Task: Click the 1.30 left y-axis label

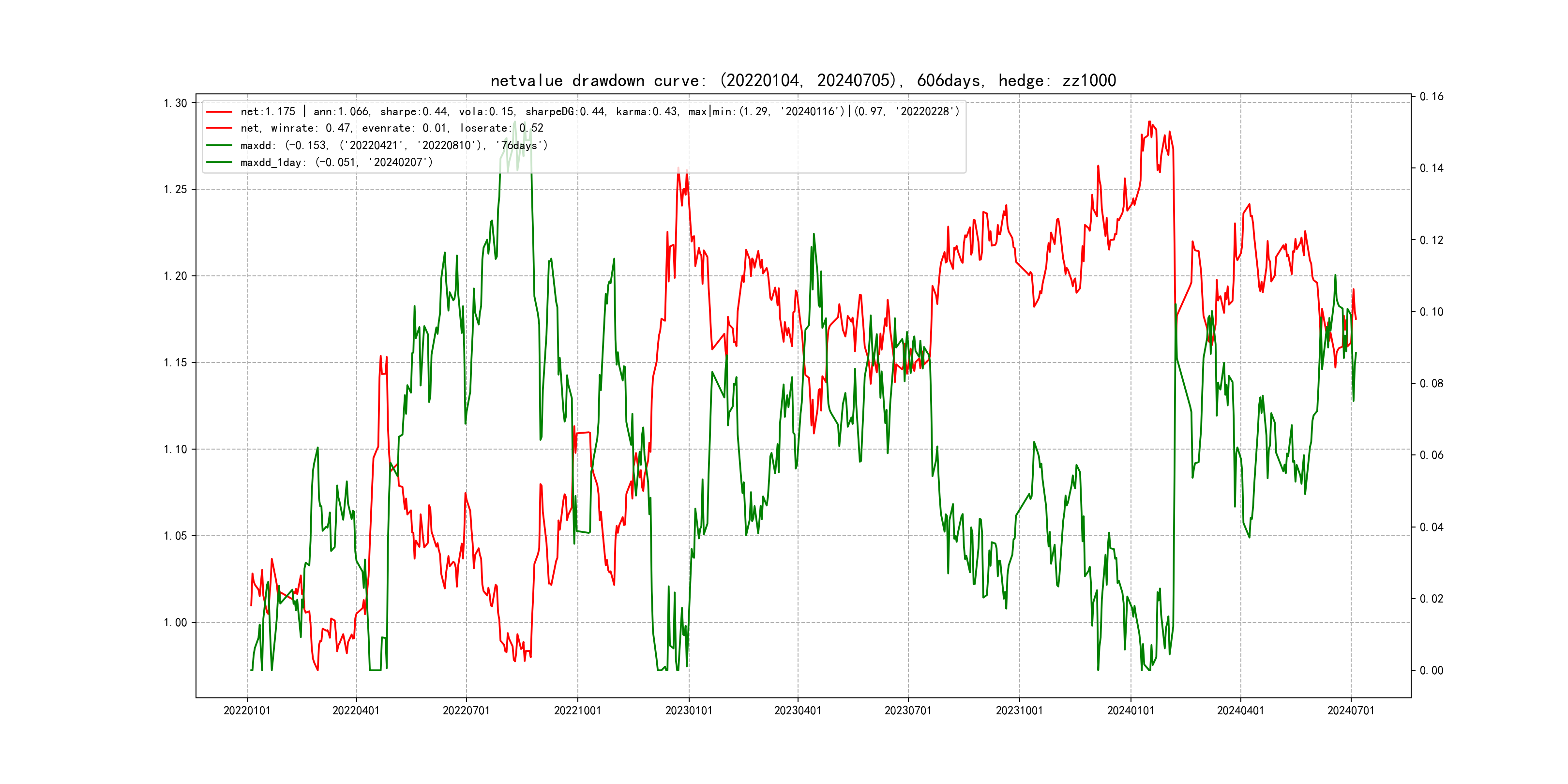Action: (175, 103)
